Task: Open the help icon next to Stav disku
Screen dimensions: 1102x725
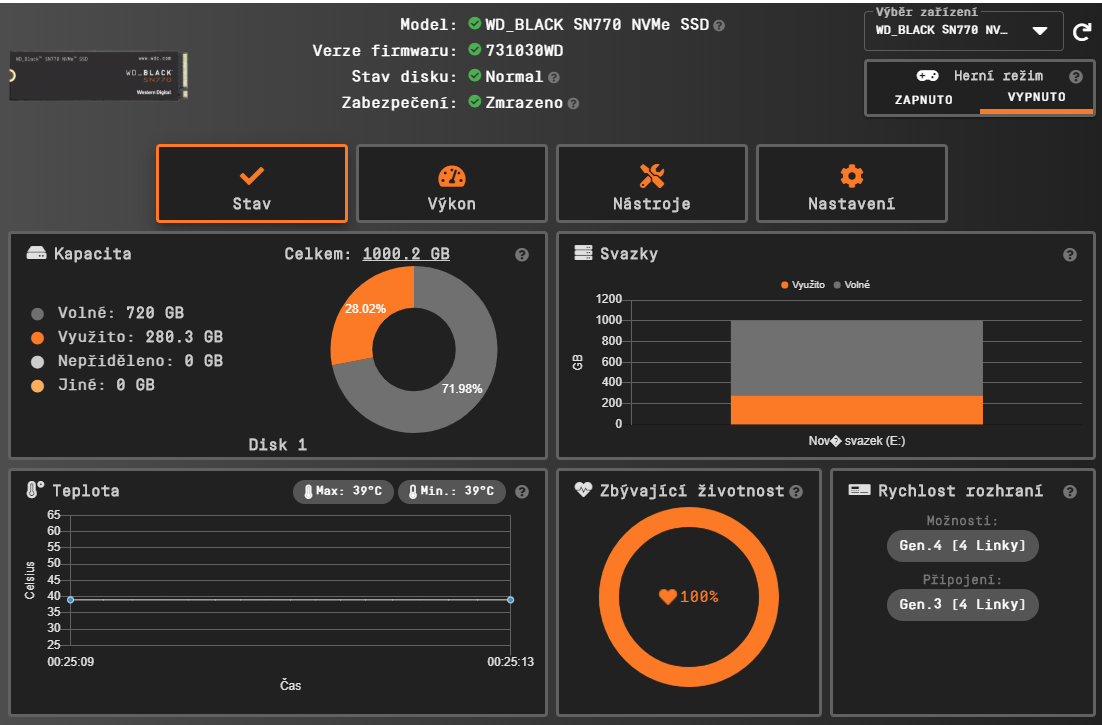Action: point(553,78)
